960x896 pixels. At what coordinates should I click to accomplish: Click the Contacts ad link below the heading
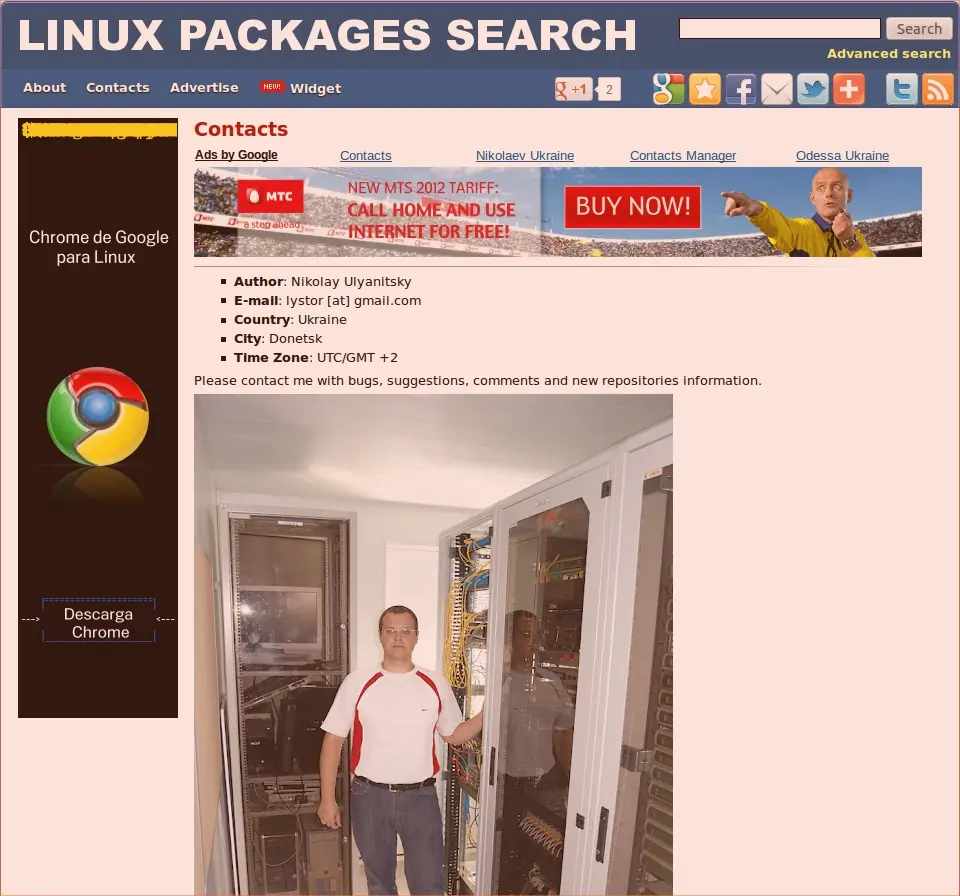coord(366,156)
